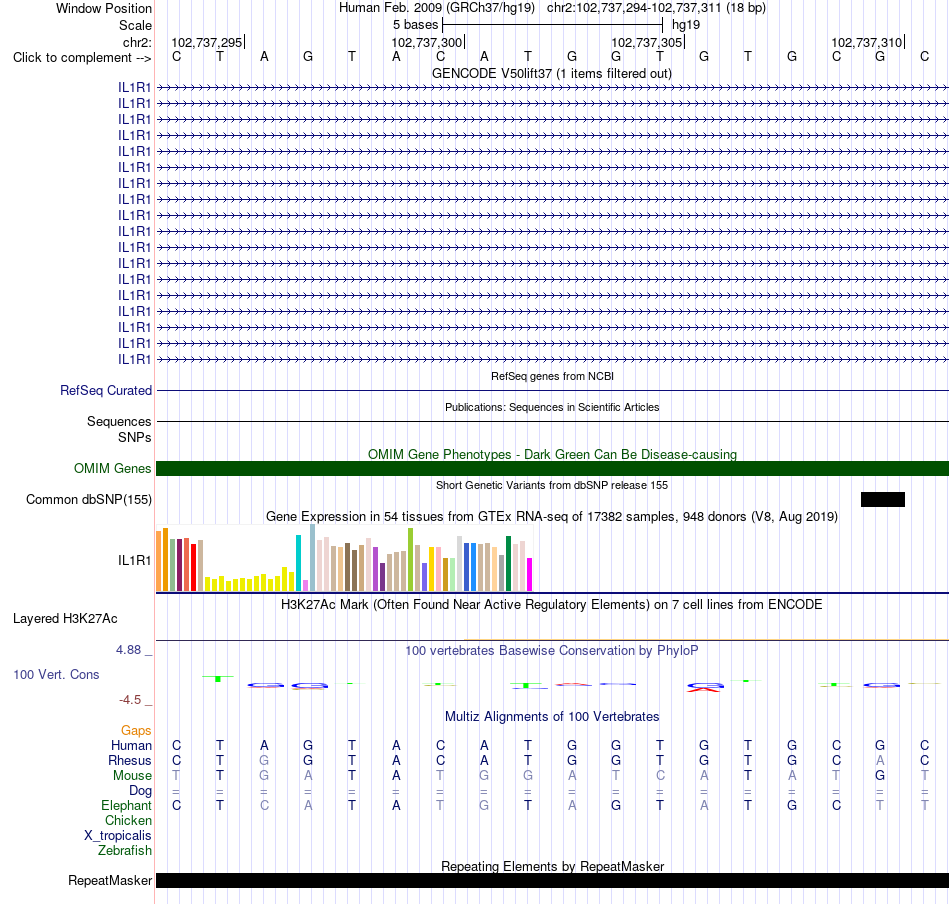Click the chr2: ruler label

coord(137,42)
